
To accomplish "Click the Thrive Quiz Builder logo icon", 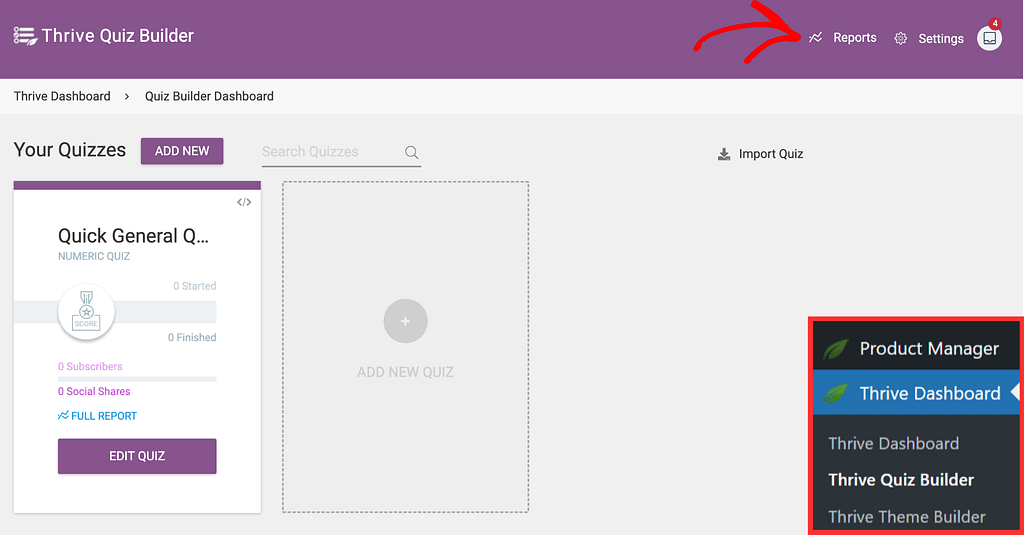I will coord(25,36).
